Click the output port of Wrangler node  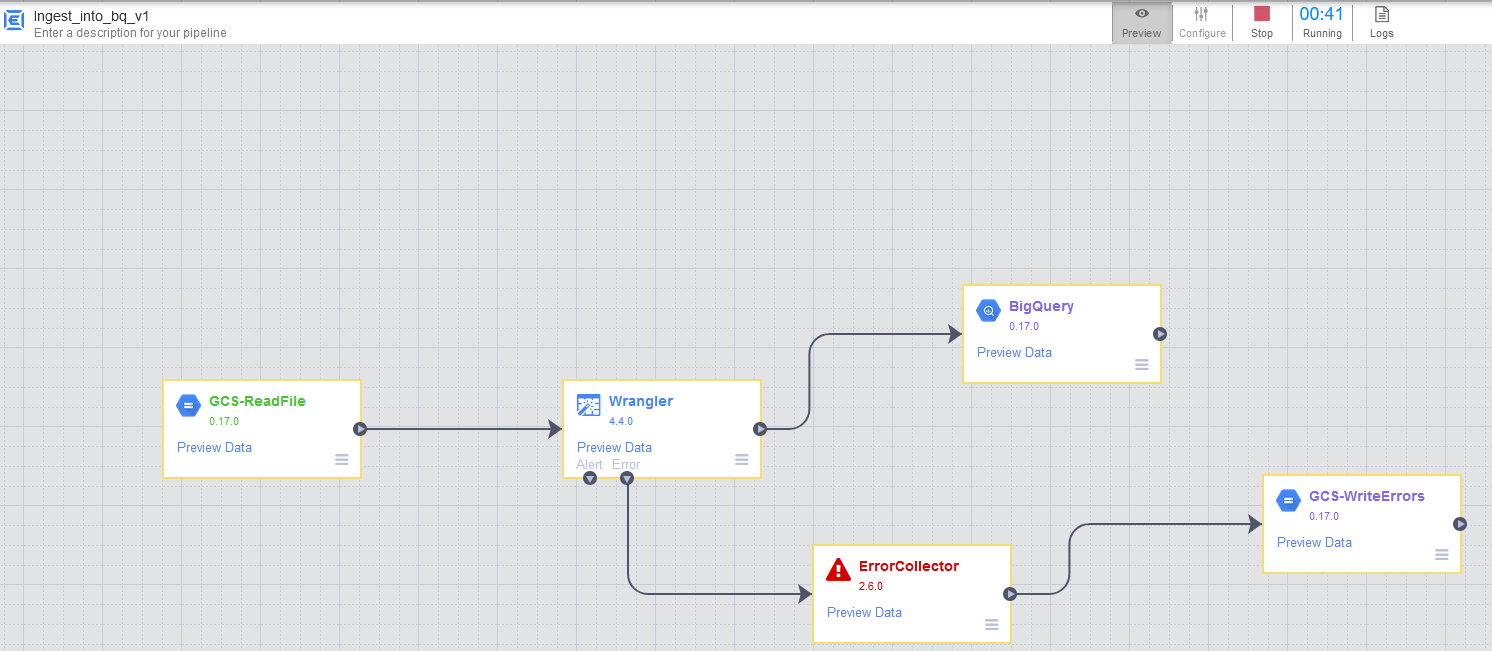tap(760, 429)
